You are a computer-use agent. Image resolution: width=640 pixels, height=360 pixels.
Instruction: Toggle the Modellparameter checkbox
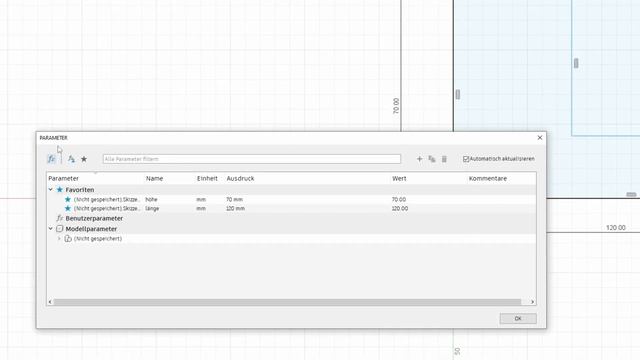(x=60, y=229)
